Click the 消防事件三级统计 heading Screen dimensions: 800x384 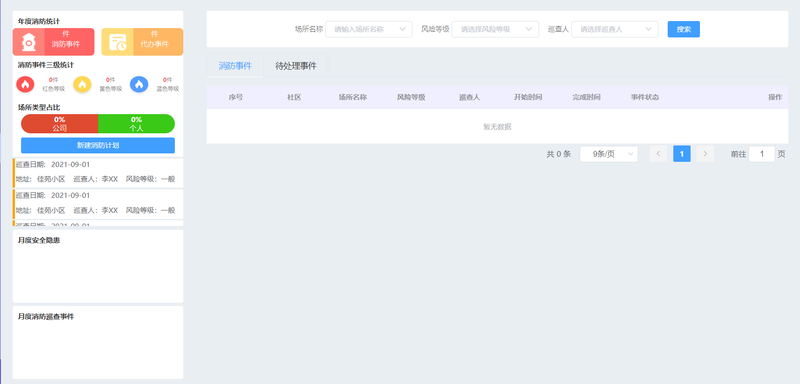46,65
